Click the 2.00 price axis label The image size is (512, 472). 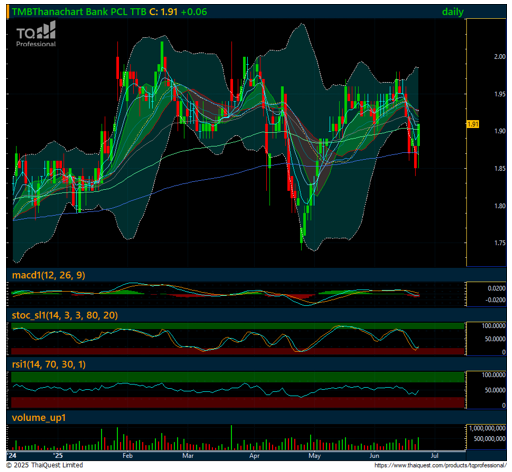point(500,57)
